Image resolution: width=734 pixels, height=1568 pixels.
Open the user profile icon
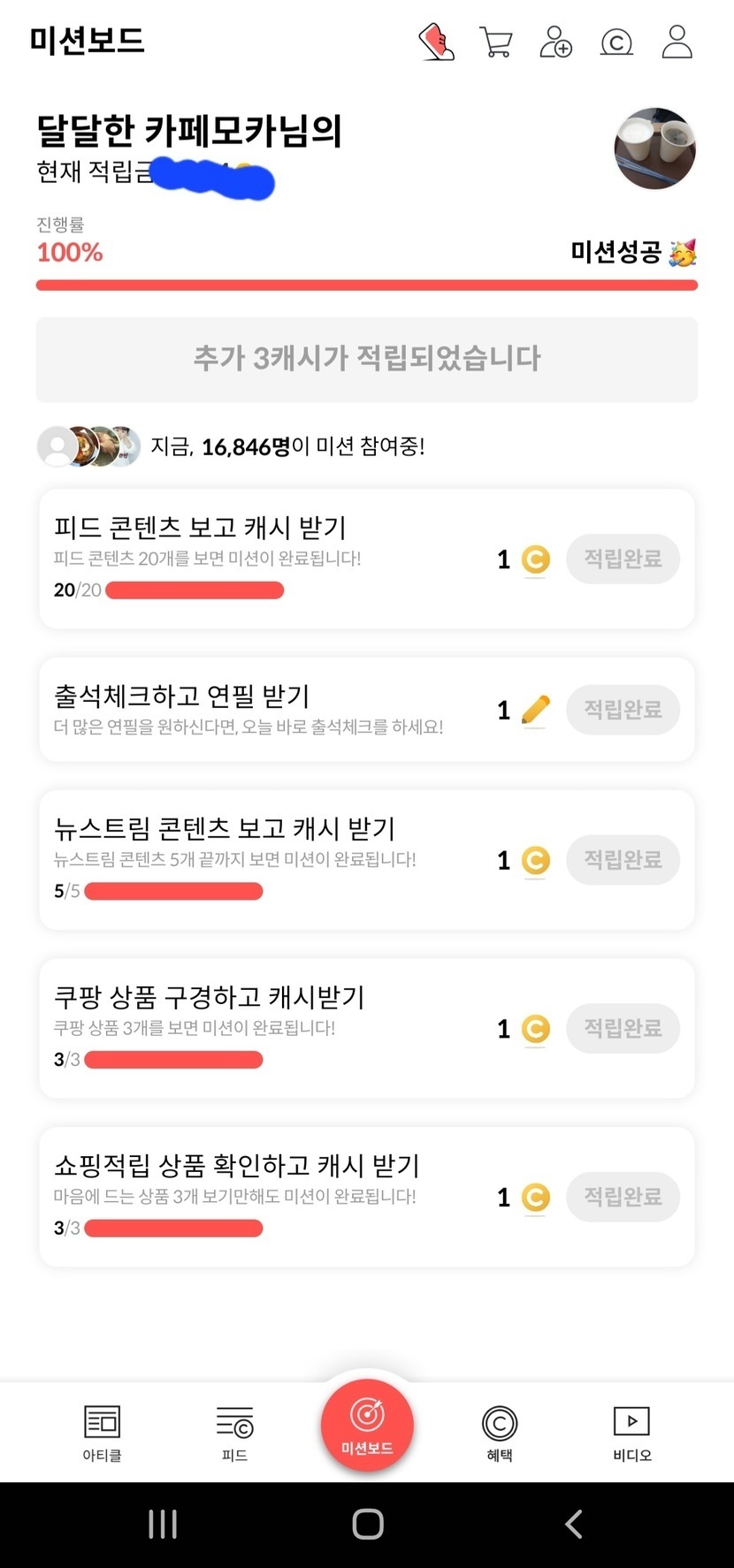tap(677, 42)
